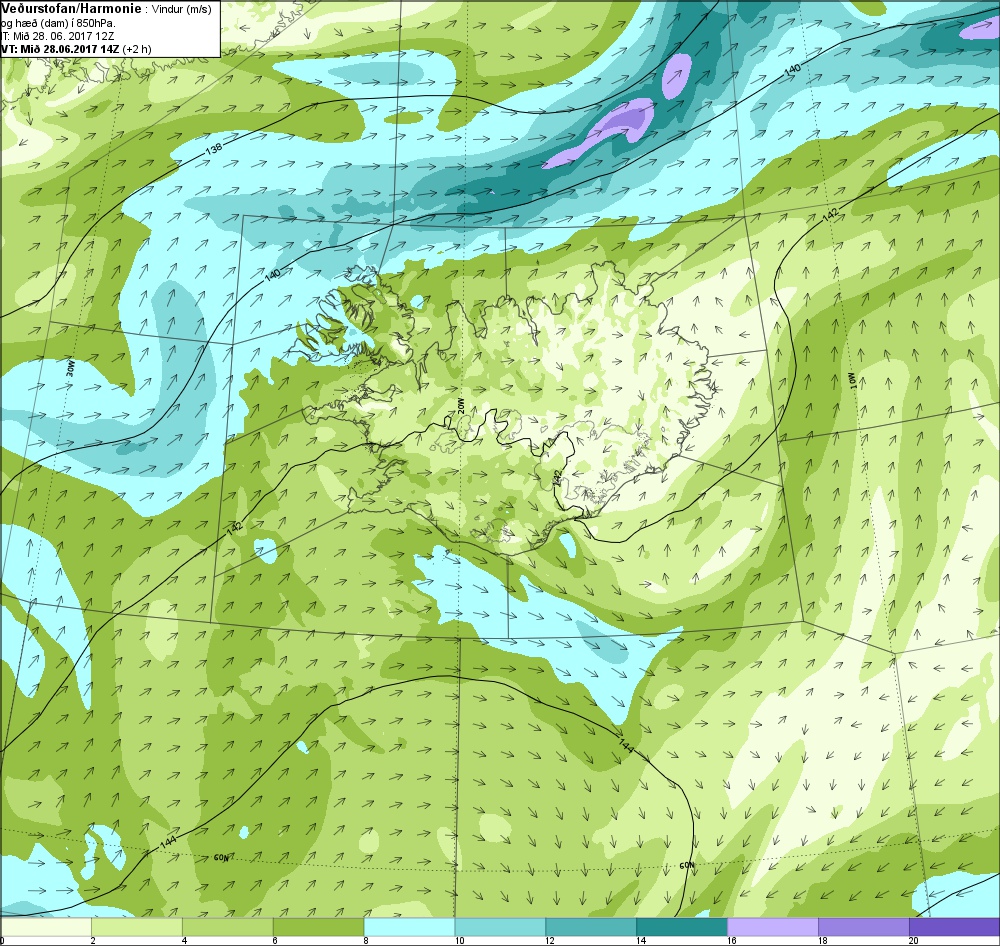Select the '10W' longitude label

(851, 380)
